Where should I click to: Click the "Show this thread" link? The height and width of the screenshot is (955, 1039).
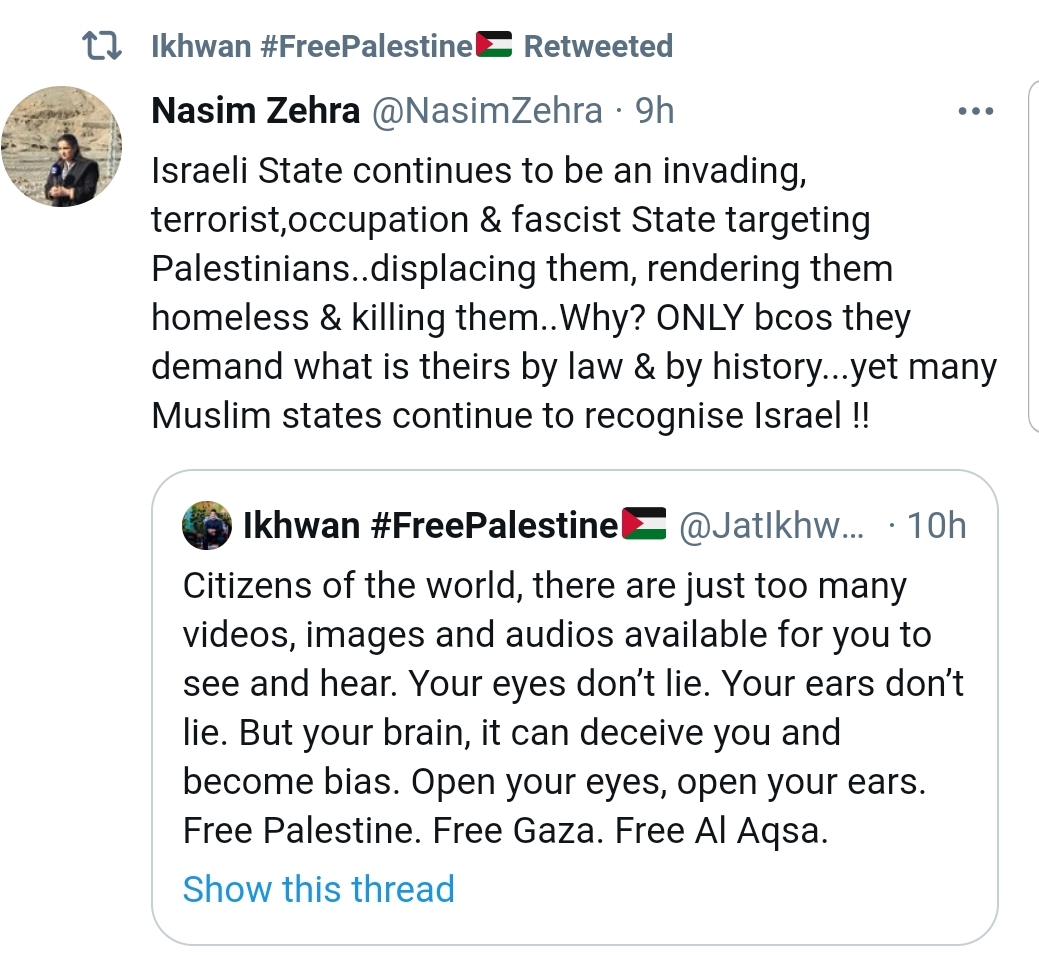318,889
